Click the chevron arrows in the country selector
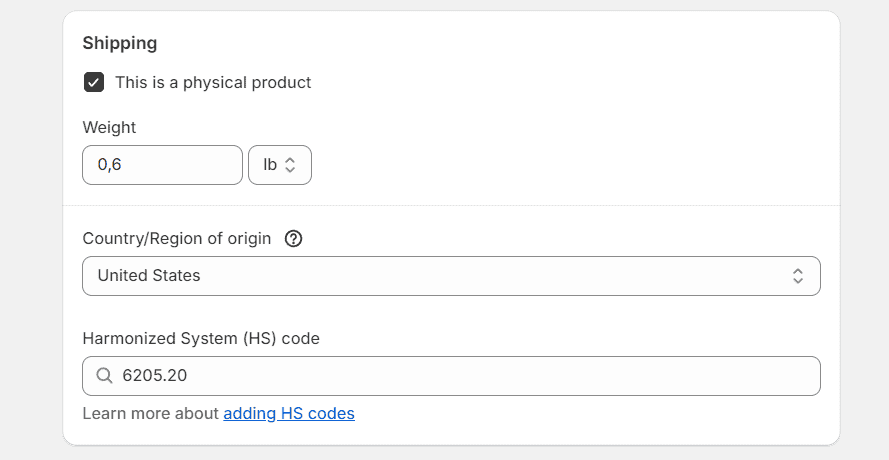 click(x=798, y=276)
